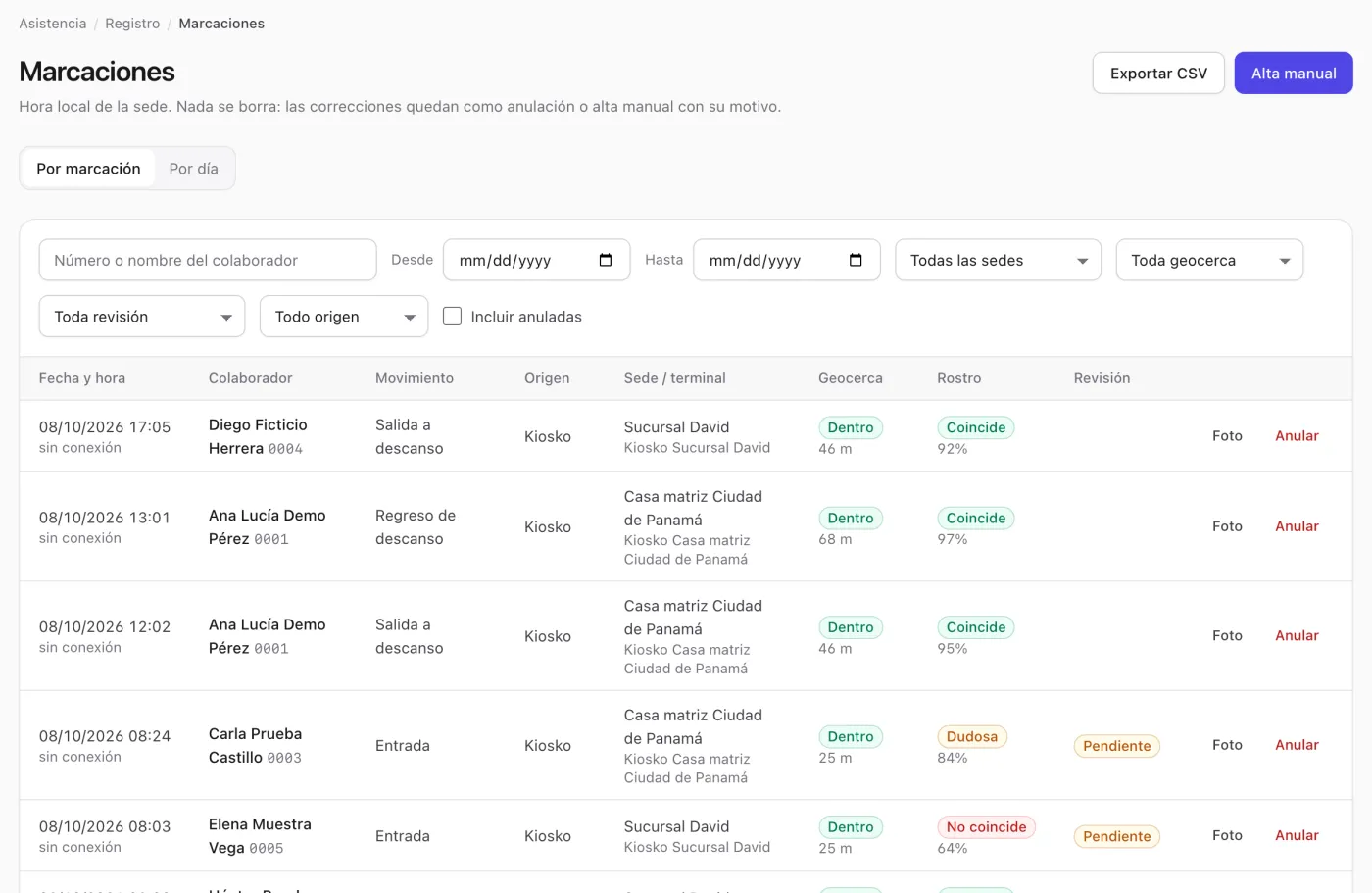Click the Exportar CSV button
The height and width of the screenshot is (893, 1372).
pyautogui.click(x=1158, y=74)
